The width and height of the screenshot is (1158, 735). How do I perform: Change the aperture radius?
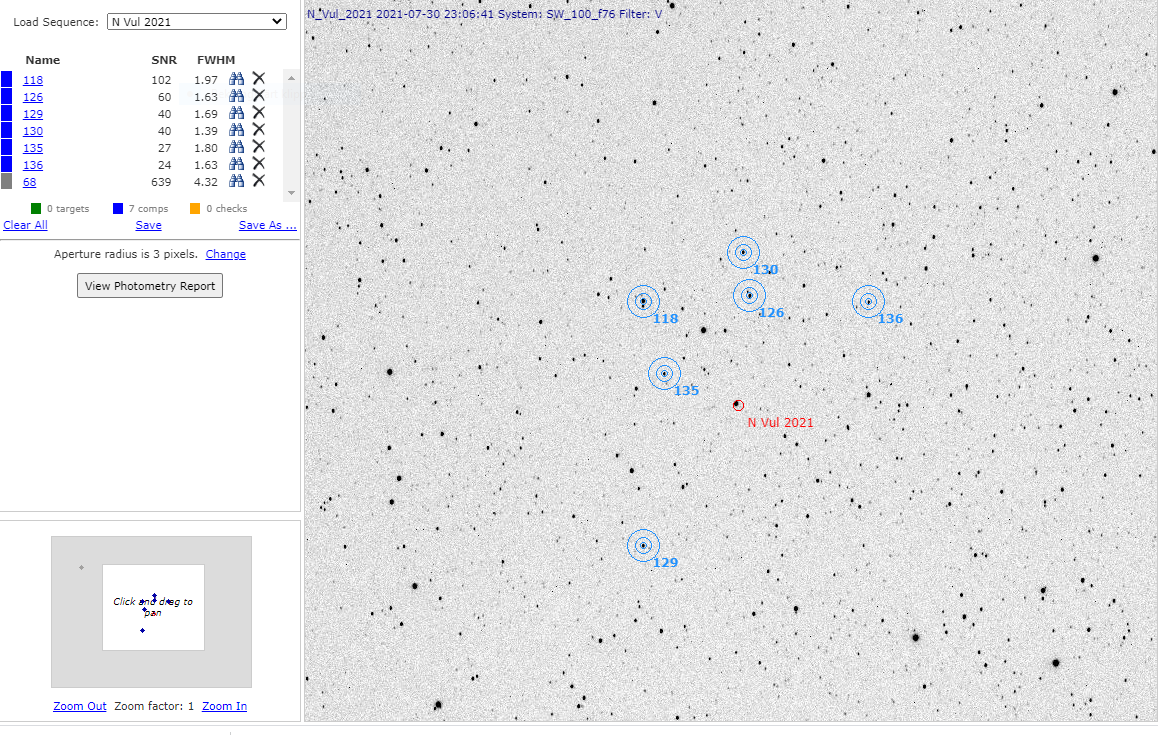point(225,254)
